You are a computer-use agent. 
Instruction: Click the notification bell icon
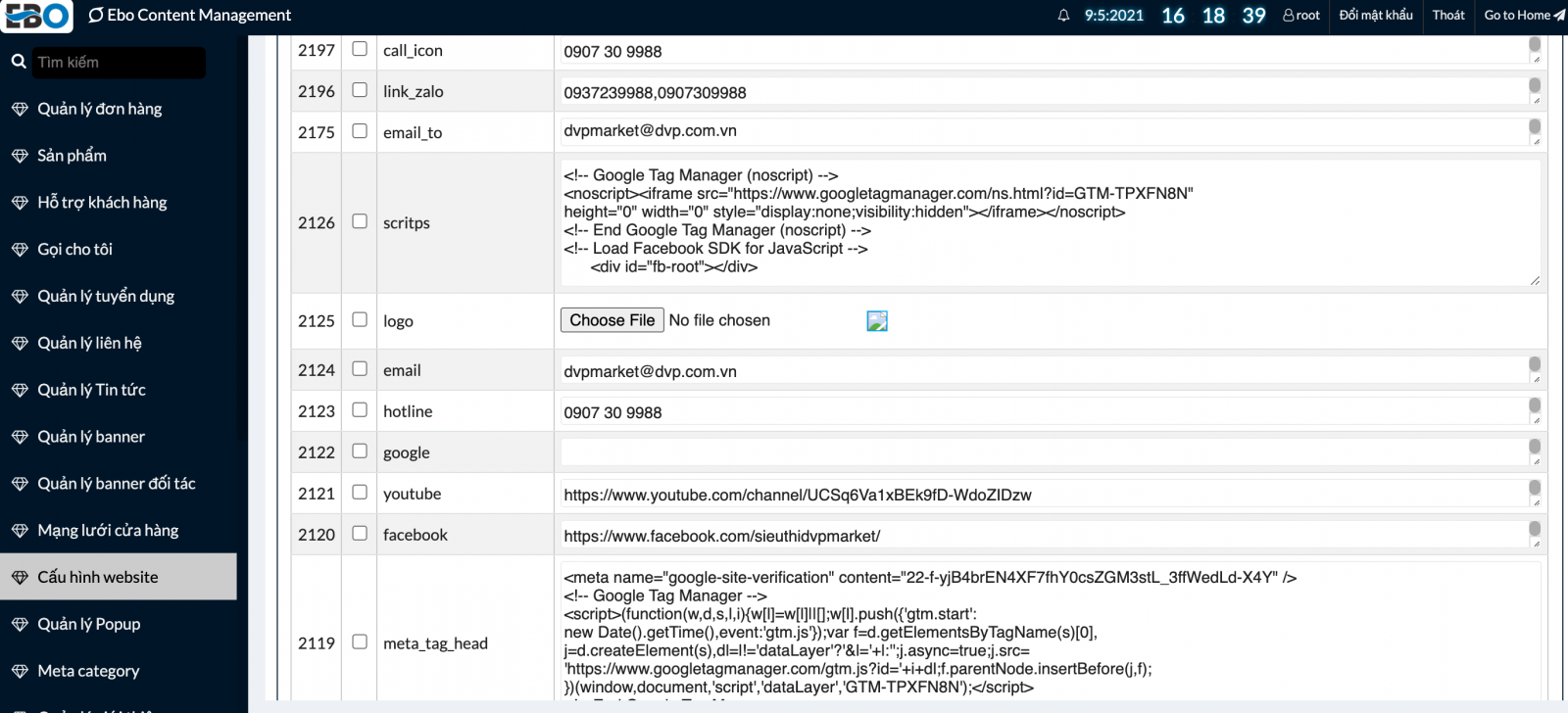tap(1063, 16)
